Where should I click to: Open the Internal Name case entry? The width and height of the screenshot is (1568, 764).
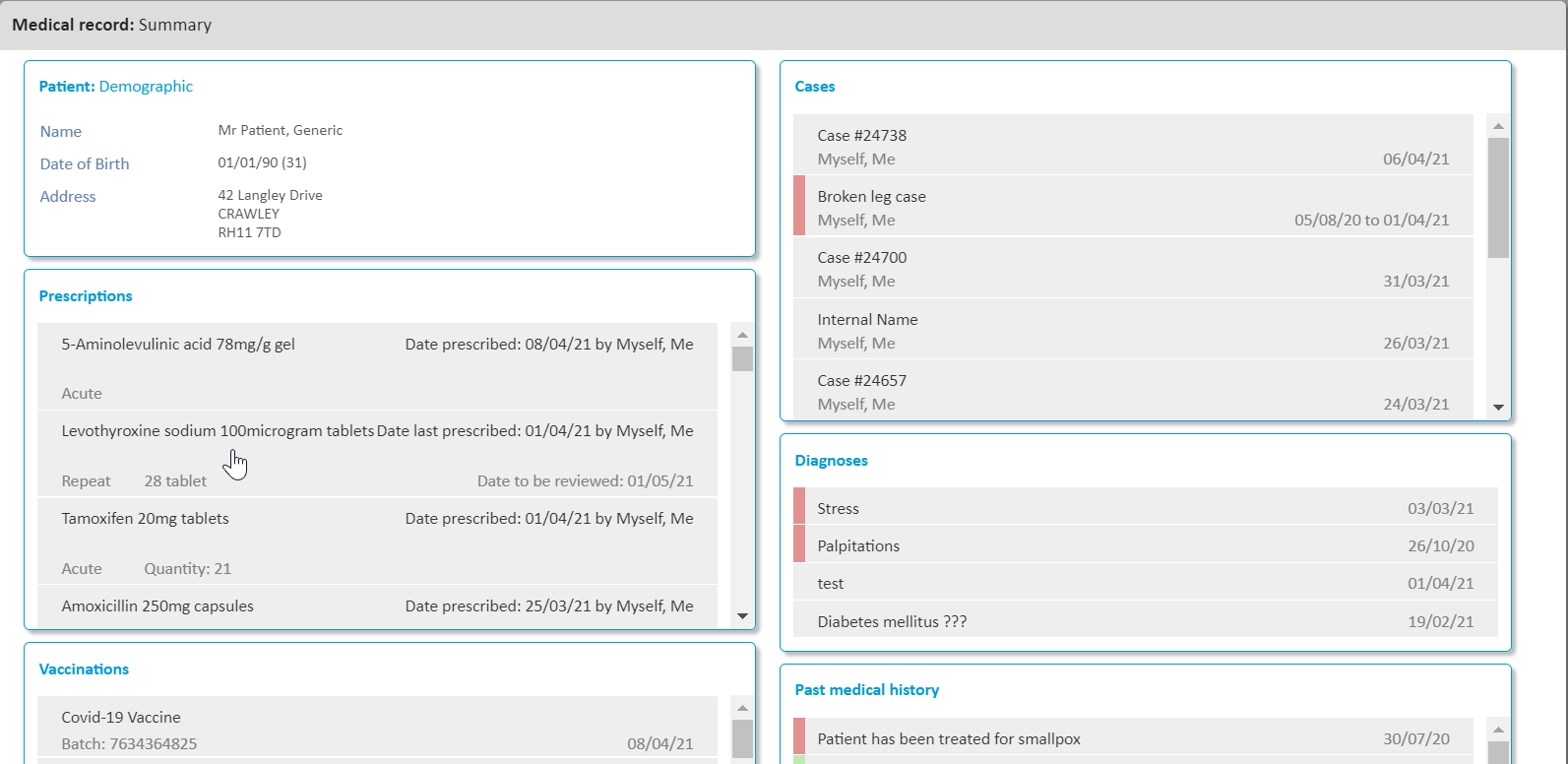coord(867,320)
